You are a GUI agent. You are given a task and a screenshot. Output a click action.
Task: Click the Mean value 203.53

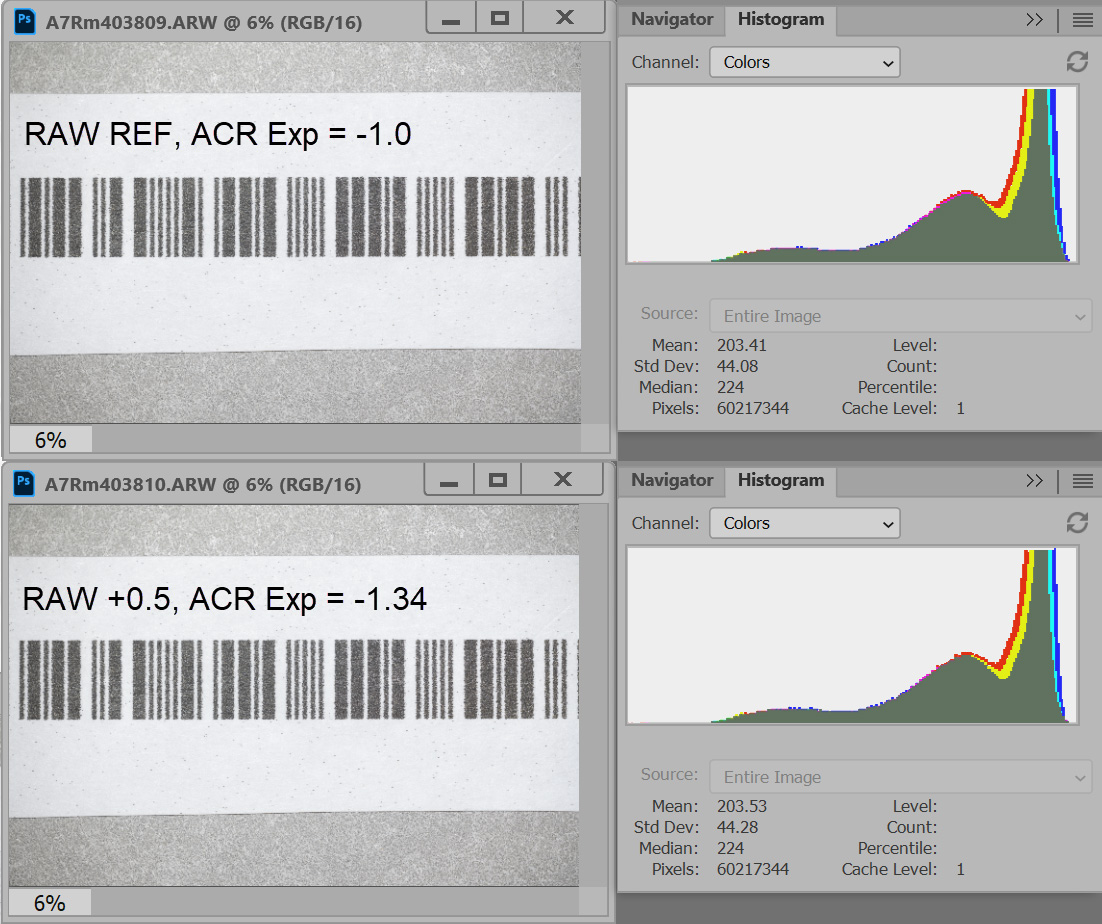pos(741,806)
